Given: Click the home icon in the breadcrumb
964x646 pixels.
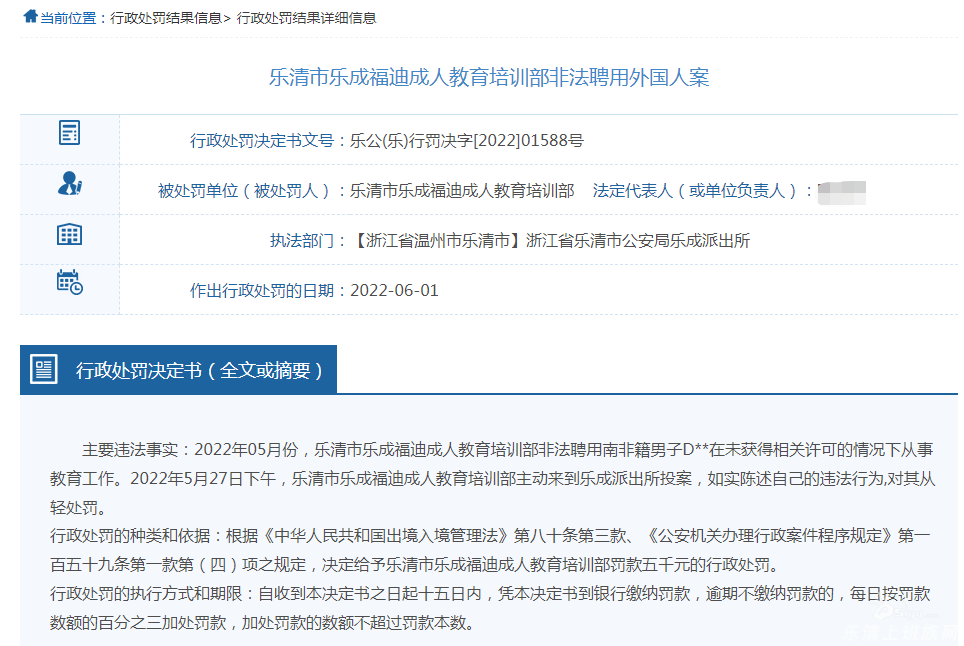Looking at the screenshot, I should (30, 17).
